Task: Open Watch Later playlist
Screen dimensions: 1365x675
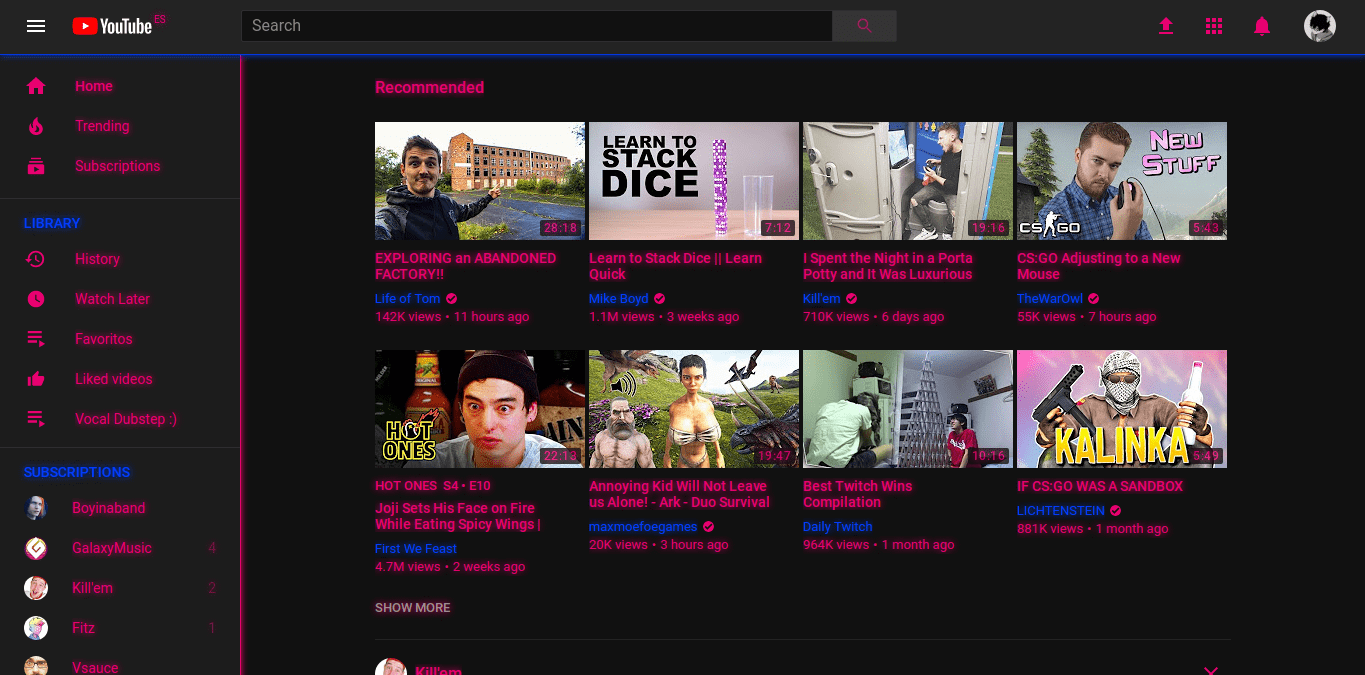Action: (112, 299)
